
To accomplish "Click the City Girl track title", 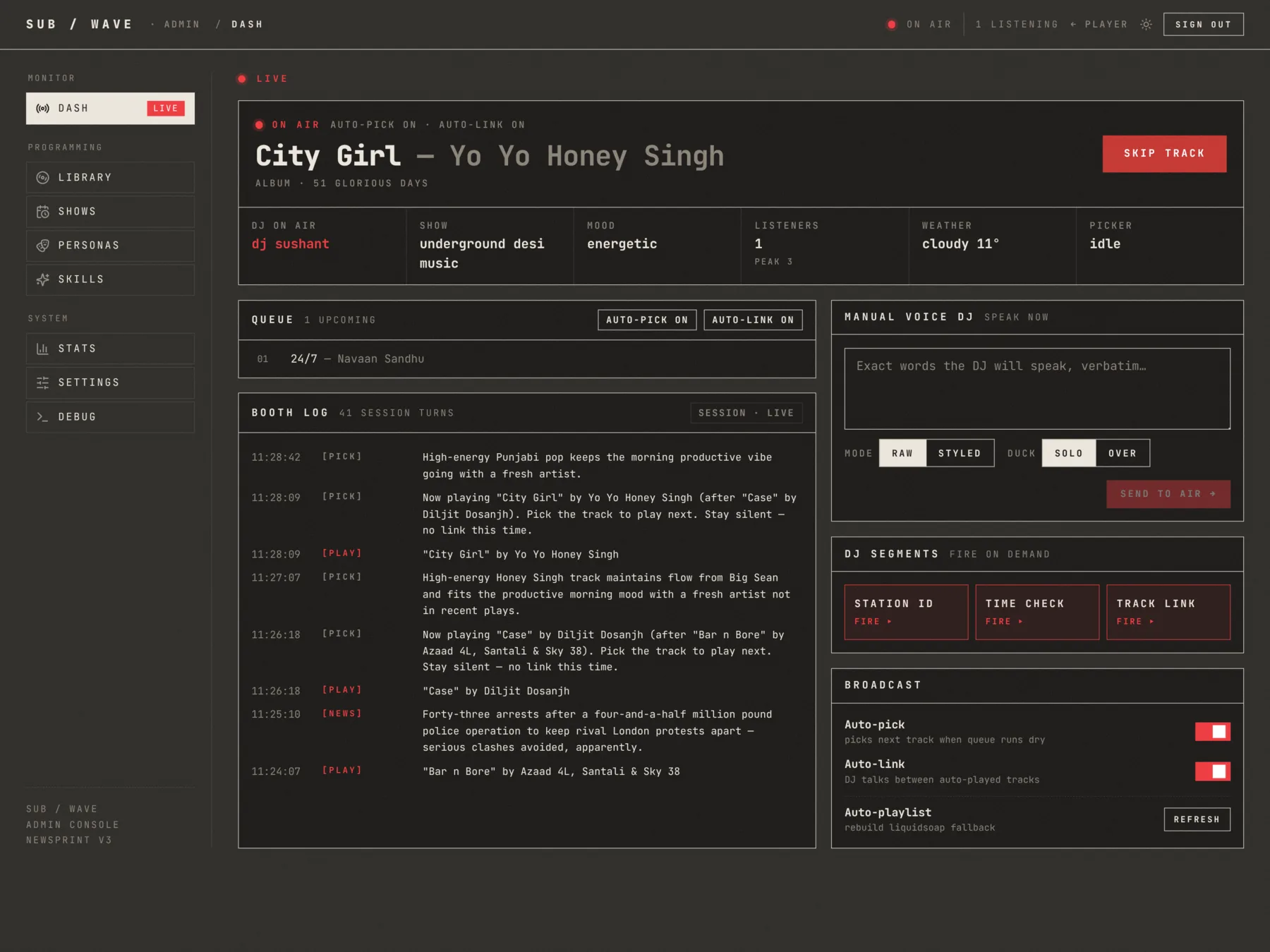I will 328,155.
